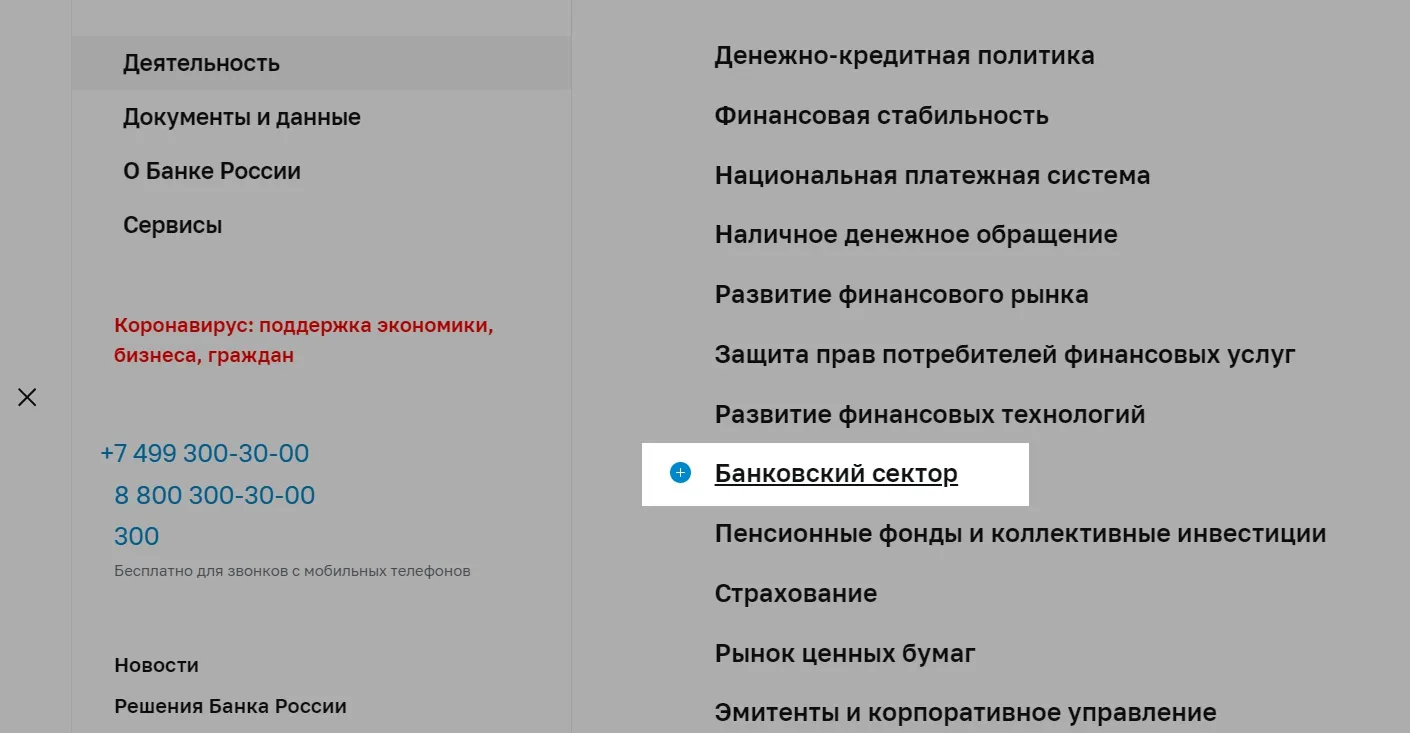
Task: Open the Страхование item
Action: click(x=796, y=594)
